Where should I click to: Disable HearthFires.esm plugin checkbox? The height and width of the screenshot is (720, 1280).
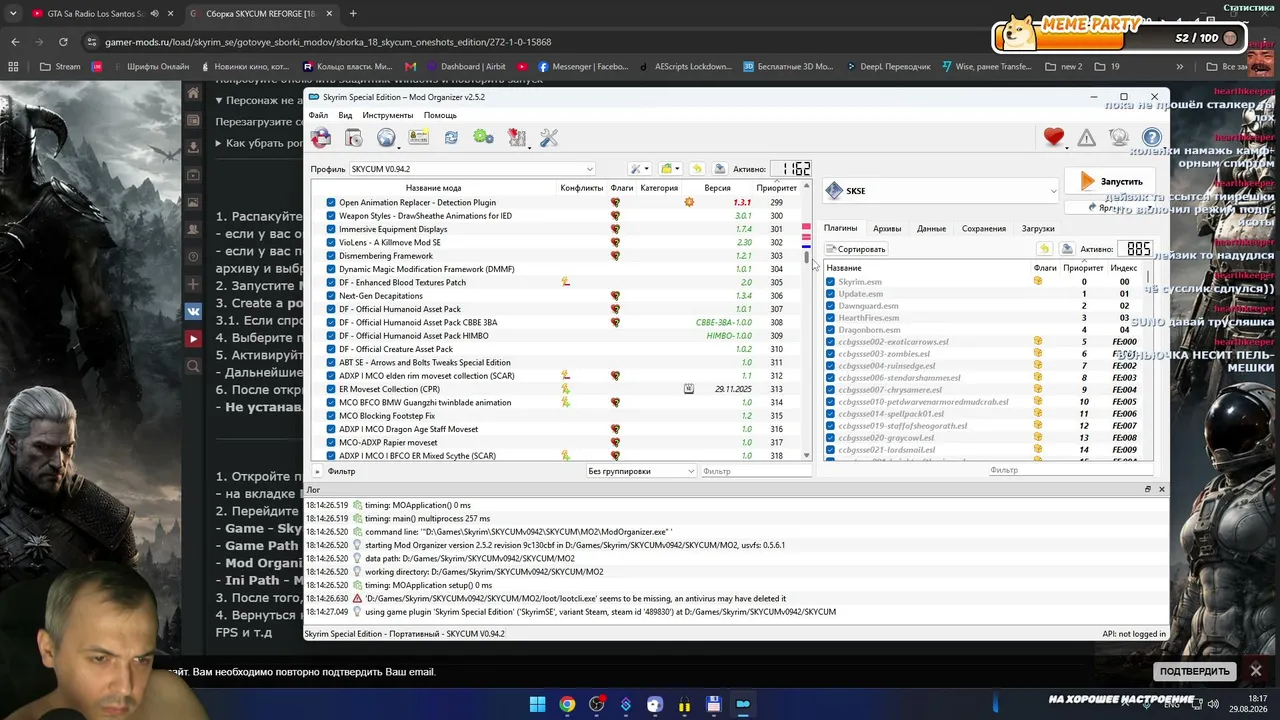[830, 318]
